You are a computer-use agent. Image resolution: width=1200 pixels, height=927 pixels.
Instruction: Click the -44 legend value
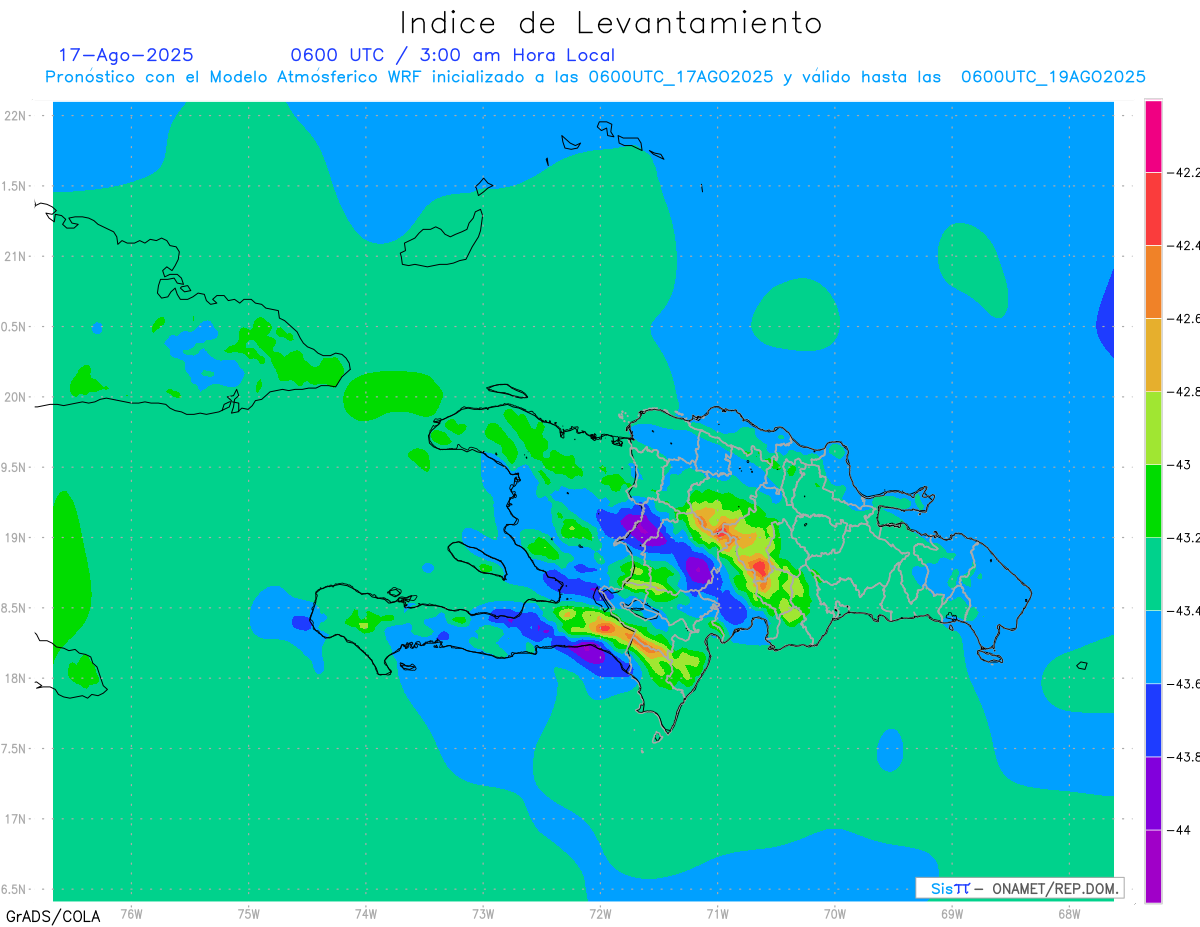click(1179, 830)
